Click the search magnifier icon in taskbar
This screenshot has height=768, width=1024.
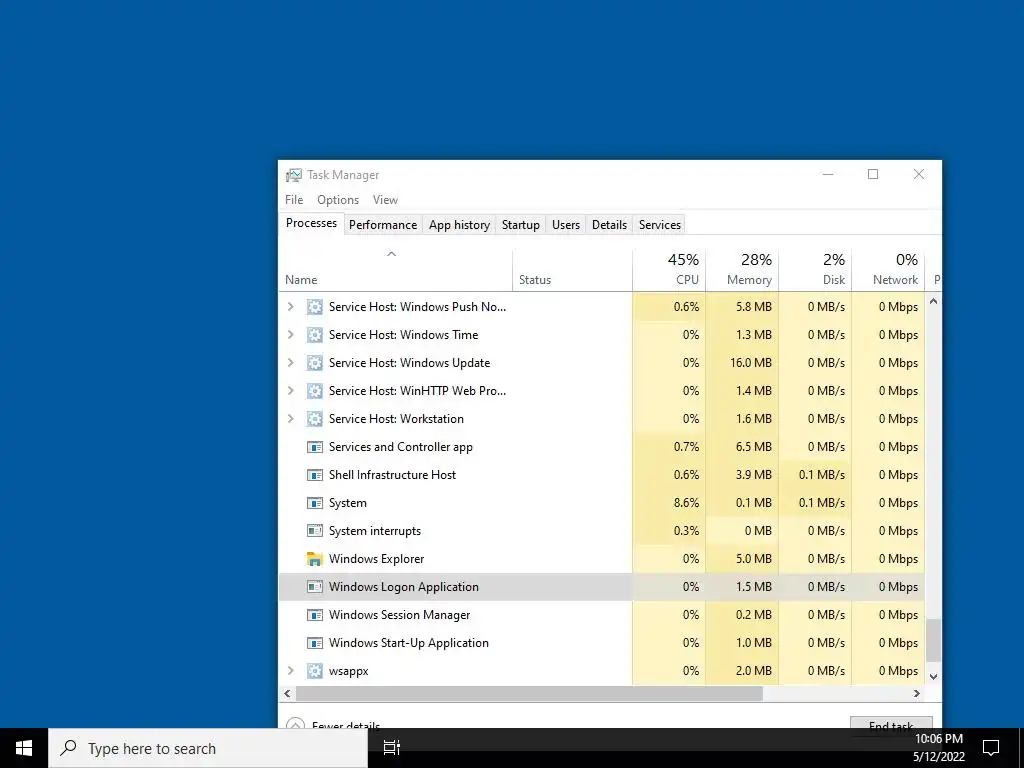point(68,748)
